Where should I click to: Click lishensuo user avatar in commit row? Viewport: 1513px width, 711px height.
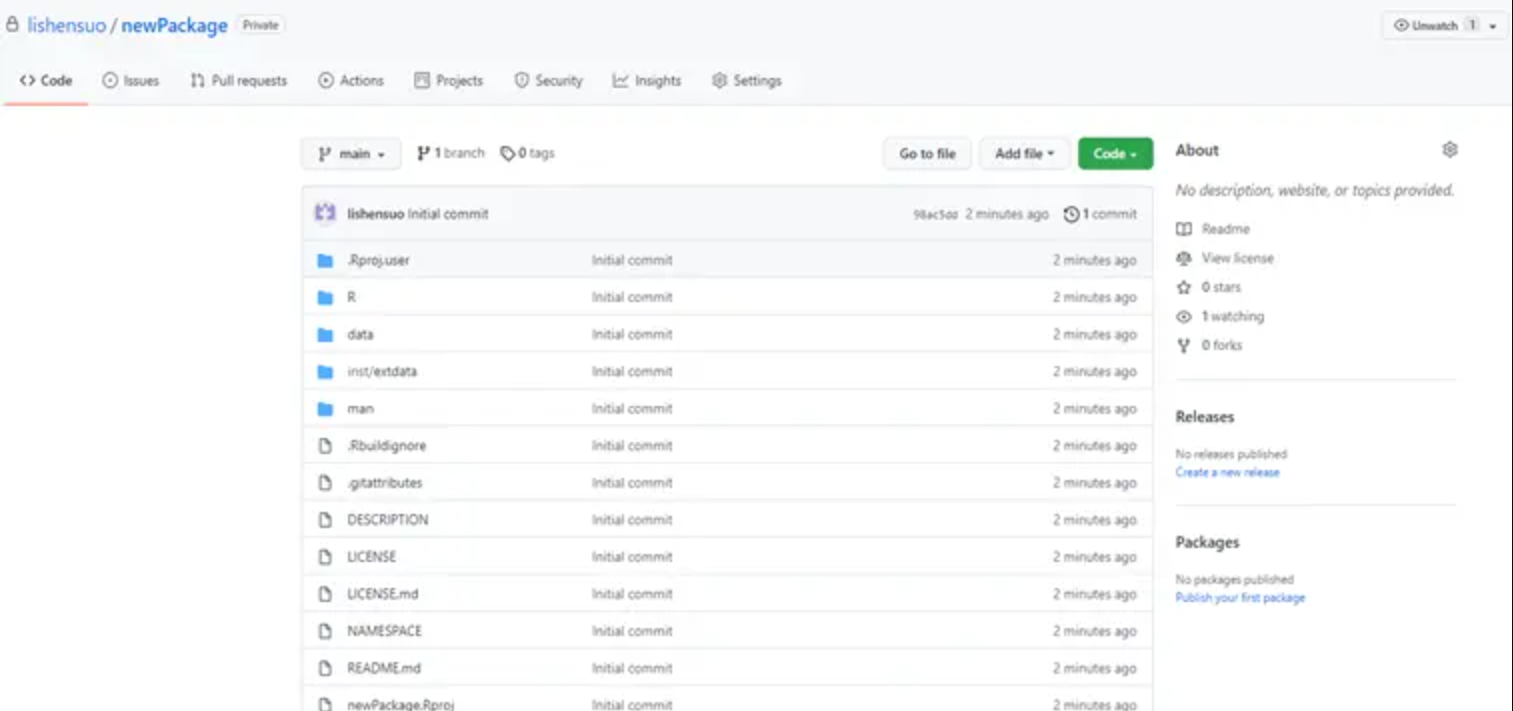[x=325, y=213]
